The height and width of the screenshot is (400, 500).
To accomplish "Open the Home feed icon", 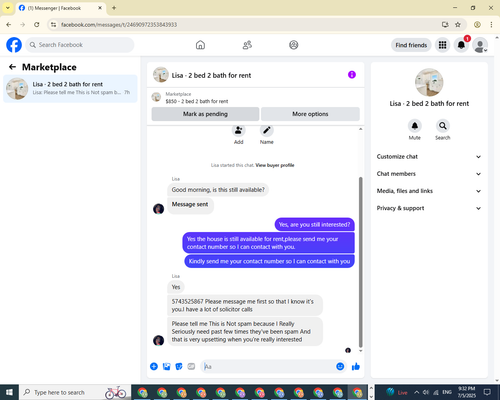I will (200, 45).
